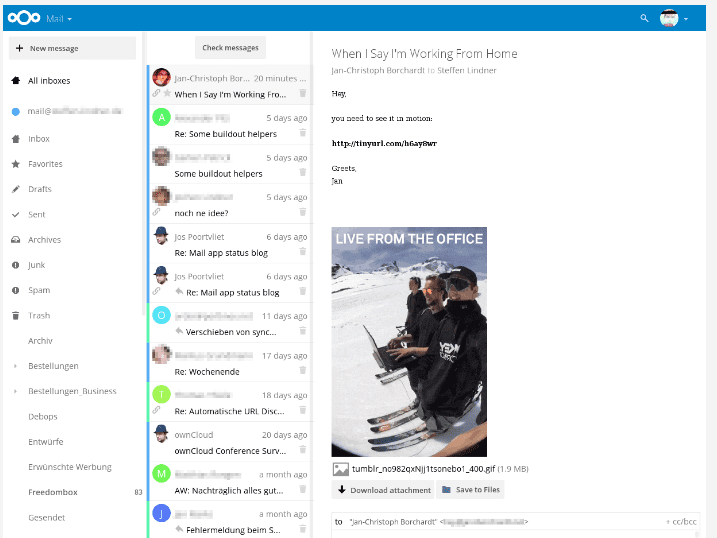Open the LIVE FROM THE OFFICE image
The height and width of the screenshot is (538, 717).
pos(409,342)
